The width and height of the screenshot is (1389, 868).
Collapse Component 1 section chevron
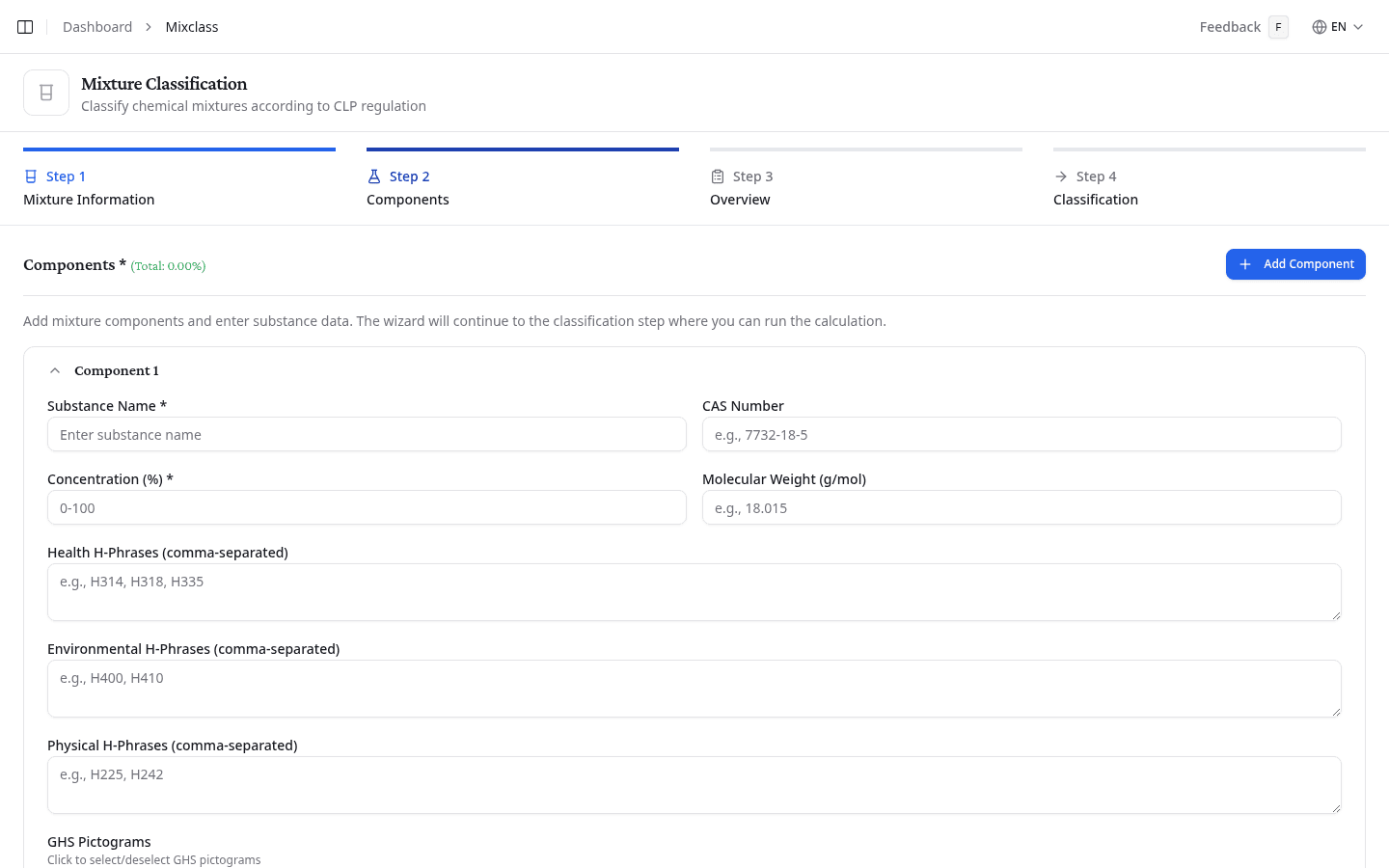tap(55, 370)
